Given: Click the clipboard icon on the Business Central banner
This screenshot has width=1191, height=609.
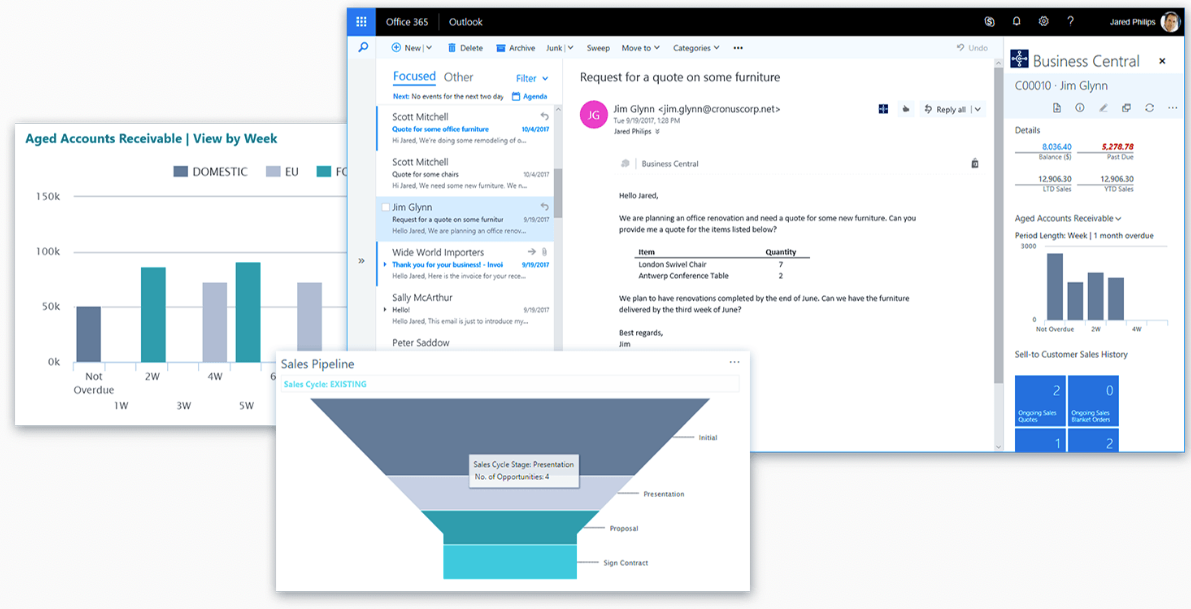Looking at the screenshot, I should pyautogui.click(x=975, y=163).
